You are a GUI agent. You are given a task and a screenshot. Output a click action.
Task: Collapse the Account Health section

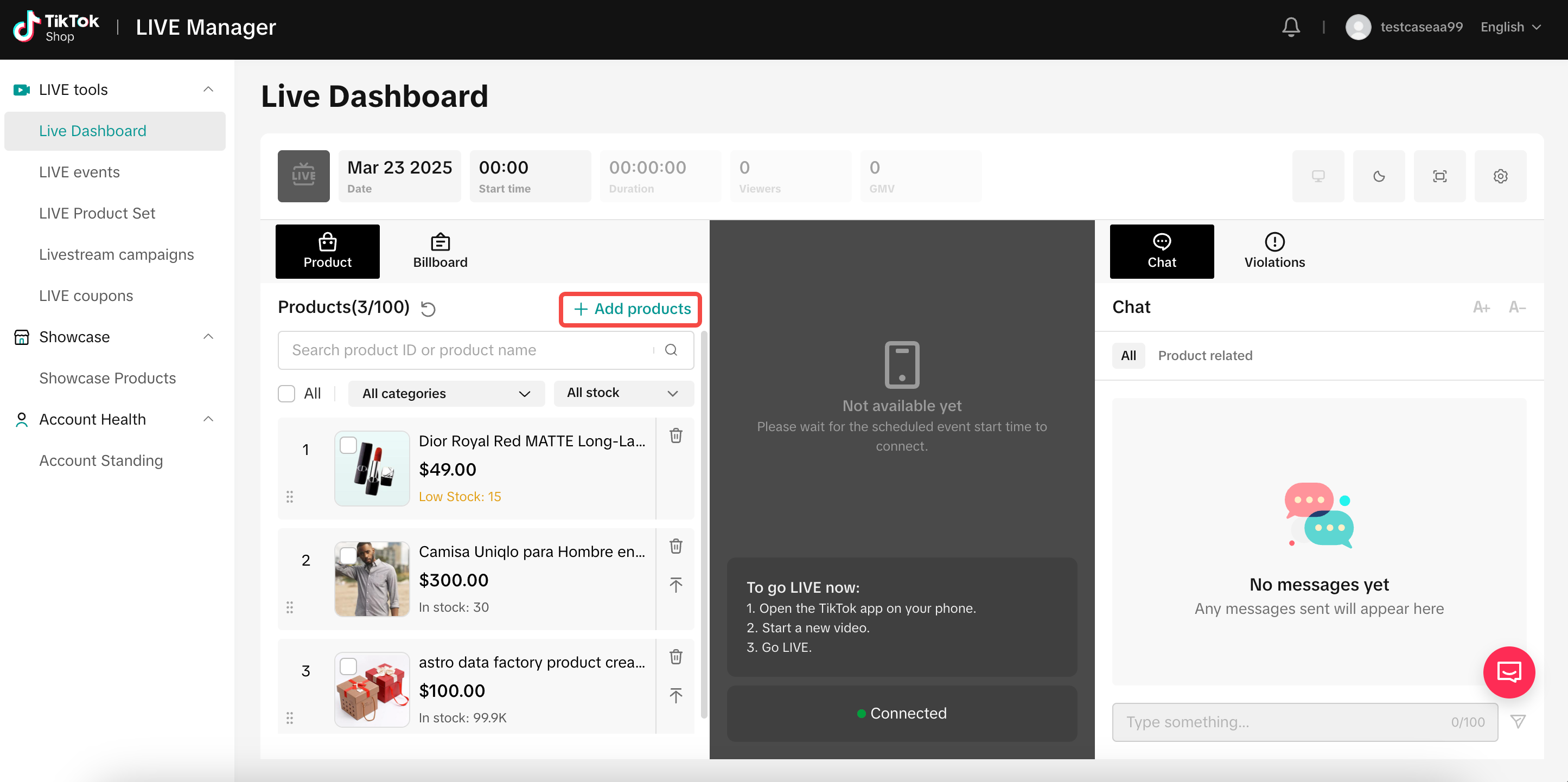(x=208, y=419)
